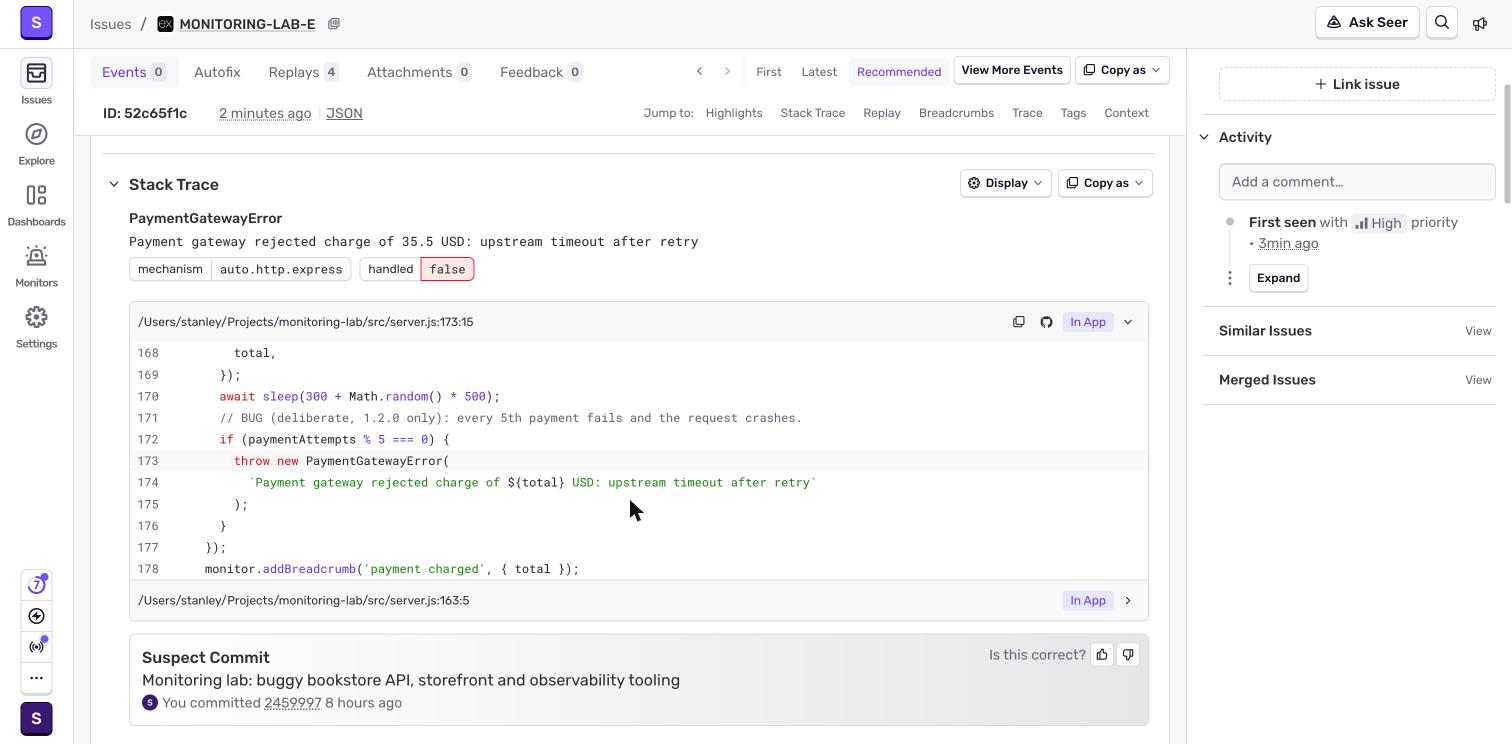Thumbs up the suspect commit
The height and width of the screenshot is (744, 1512).
click(1102, 655)
